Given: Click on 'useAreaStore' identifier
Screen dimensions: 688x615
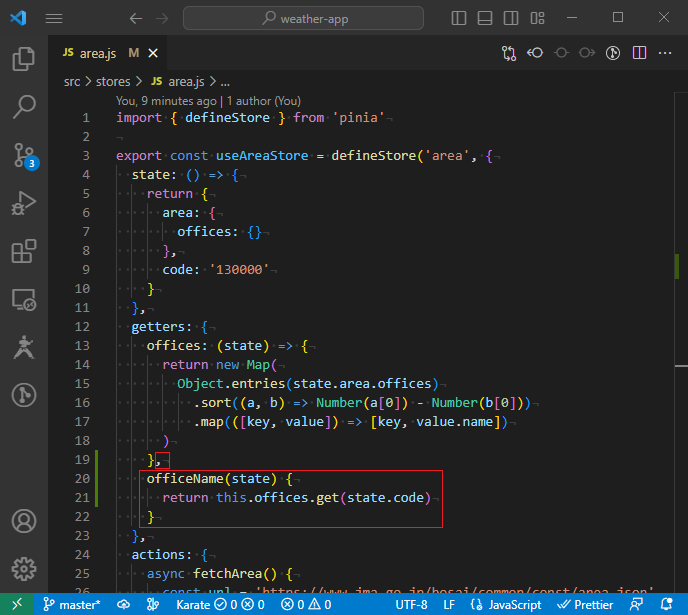Looking at the screenshot, I should click(x=262, y=156).
